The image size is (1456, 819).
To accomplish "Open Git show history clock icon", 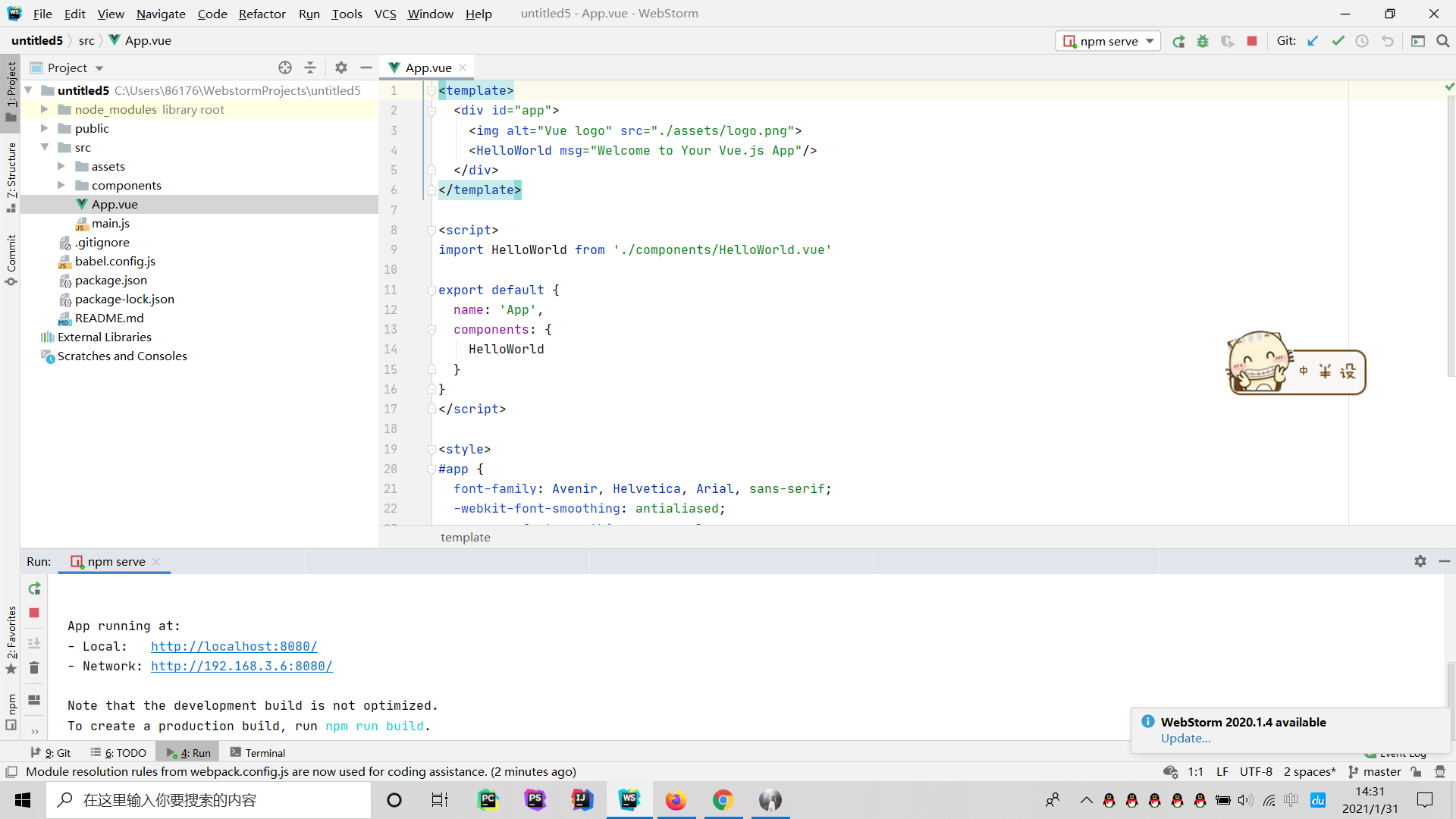I will pyautogui.click(x=1362, y=42).
